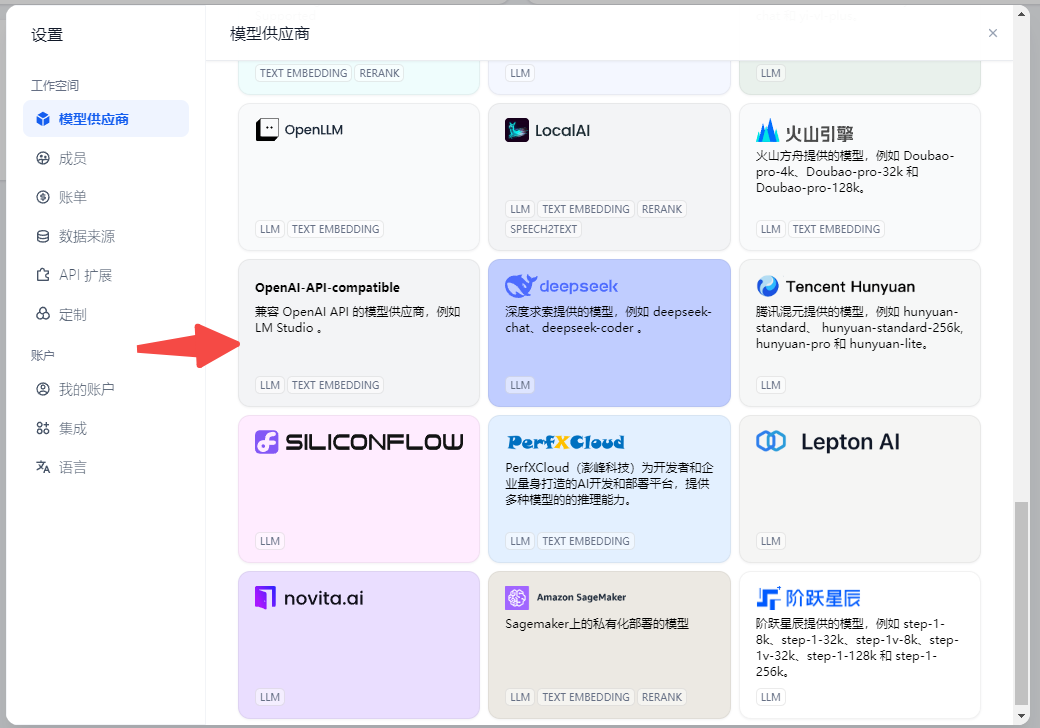Open the 数据来源 settings page
The width and height of the screenshot is (1040, 728).
106,236
